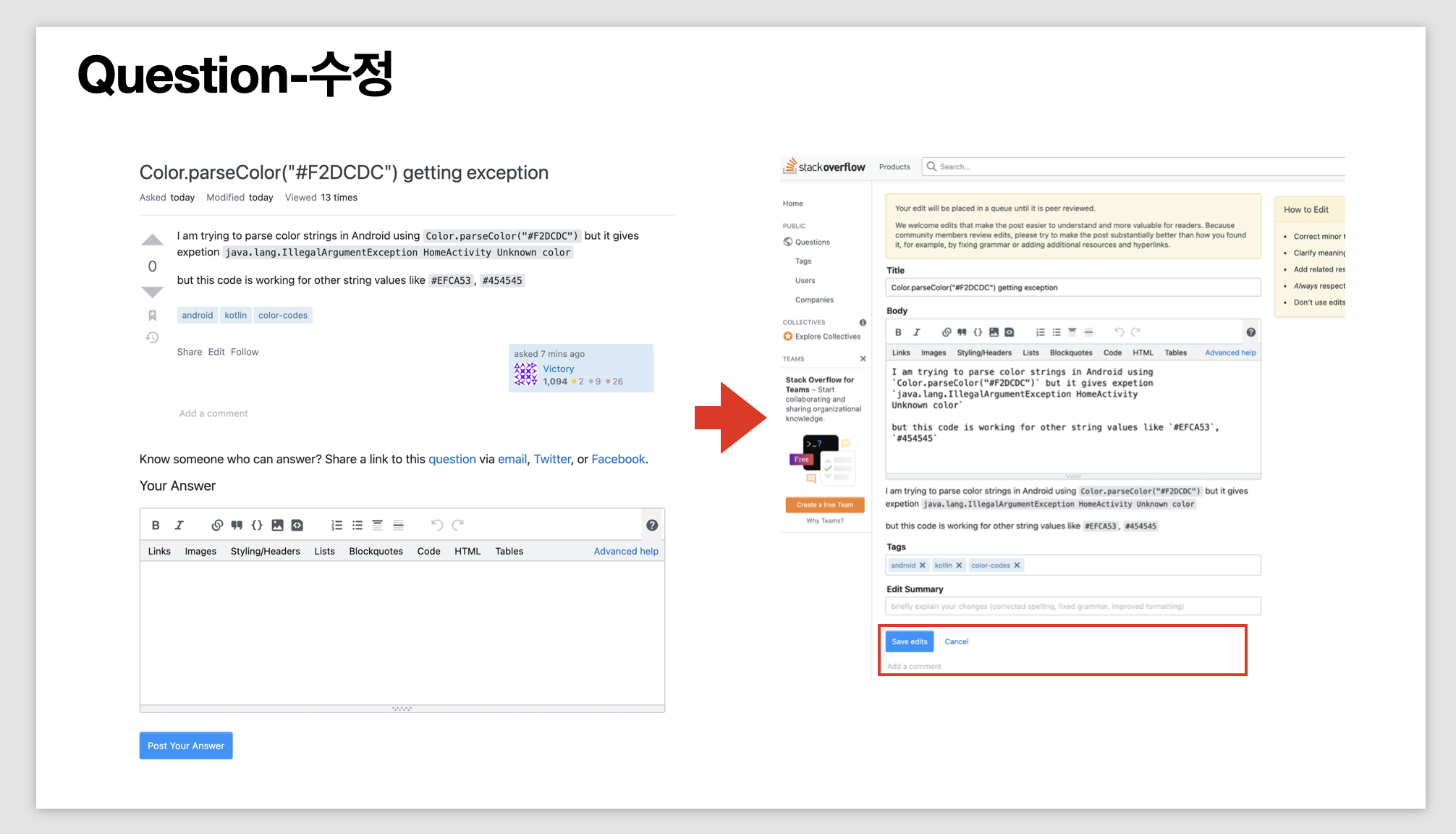Redo in the Your Answer editor toolbar

pyautogui.click(x=457, y=525)
